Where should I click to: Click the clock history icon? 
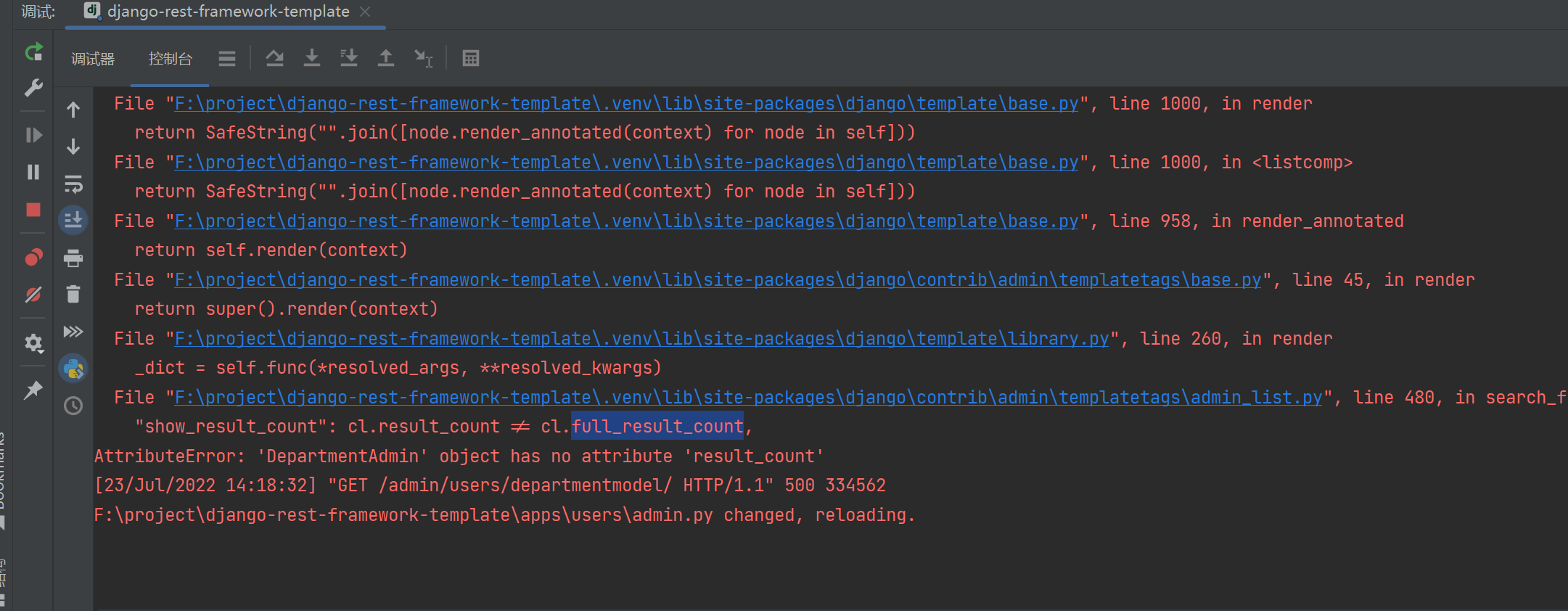[73, 406]
